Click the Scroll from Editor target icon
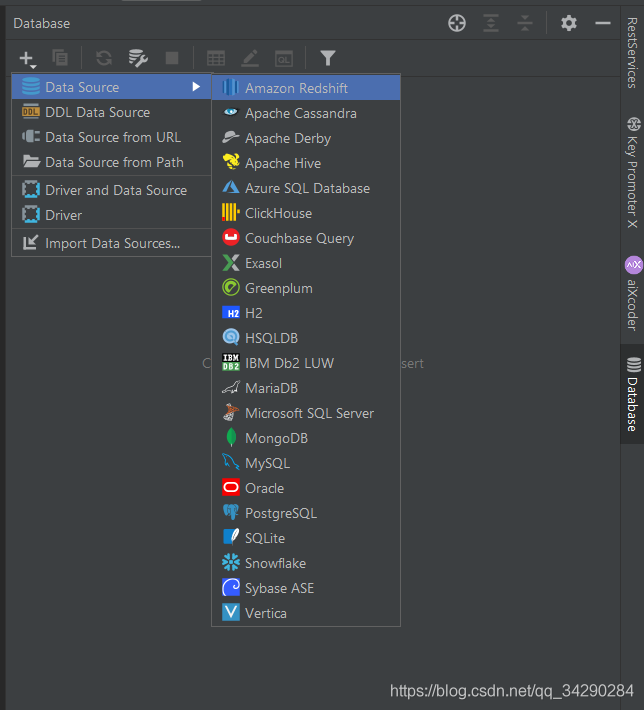This screenshot has width=644, height=710. (x=457, y=23)
